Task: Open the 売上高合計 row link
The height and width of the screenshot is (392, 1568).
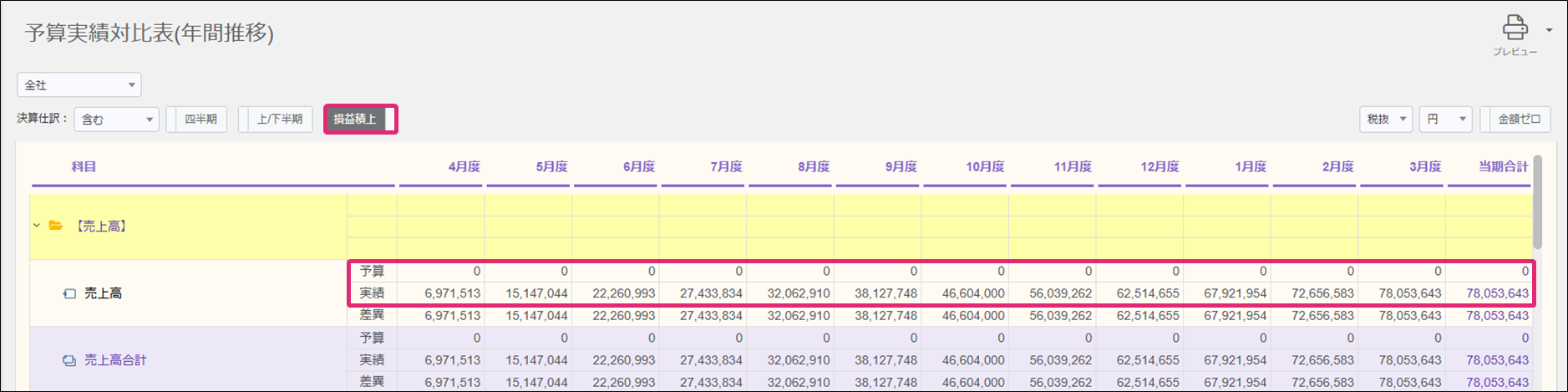Action: tap(115, 360)
